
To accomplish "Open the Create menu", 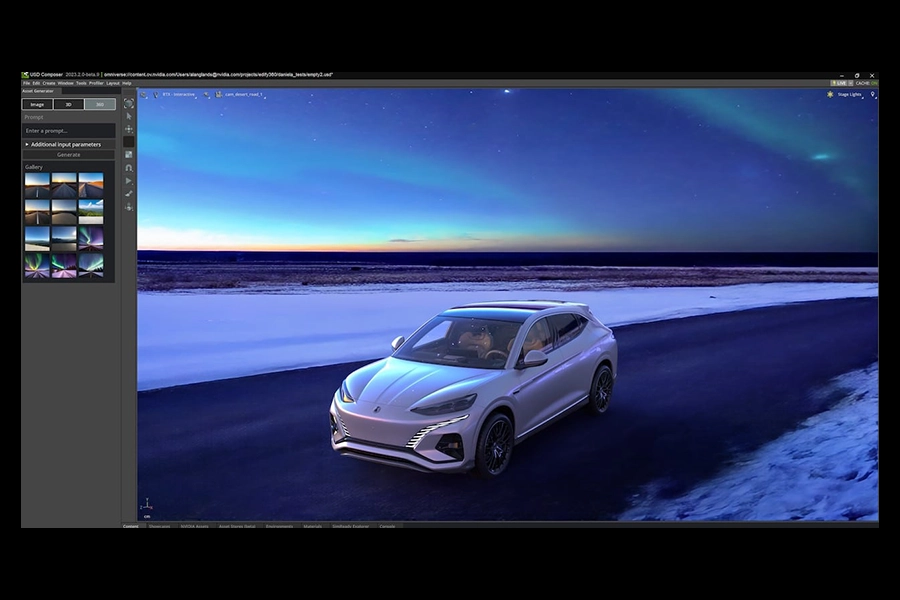I will (49, 83).
